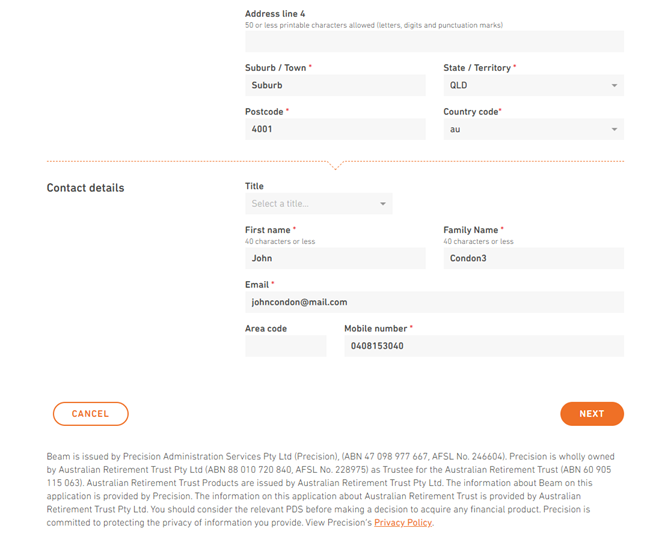Select the First name field with John
The image size is (659, 537).
(335, 258)
